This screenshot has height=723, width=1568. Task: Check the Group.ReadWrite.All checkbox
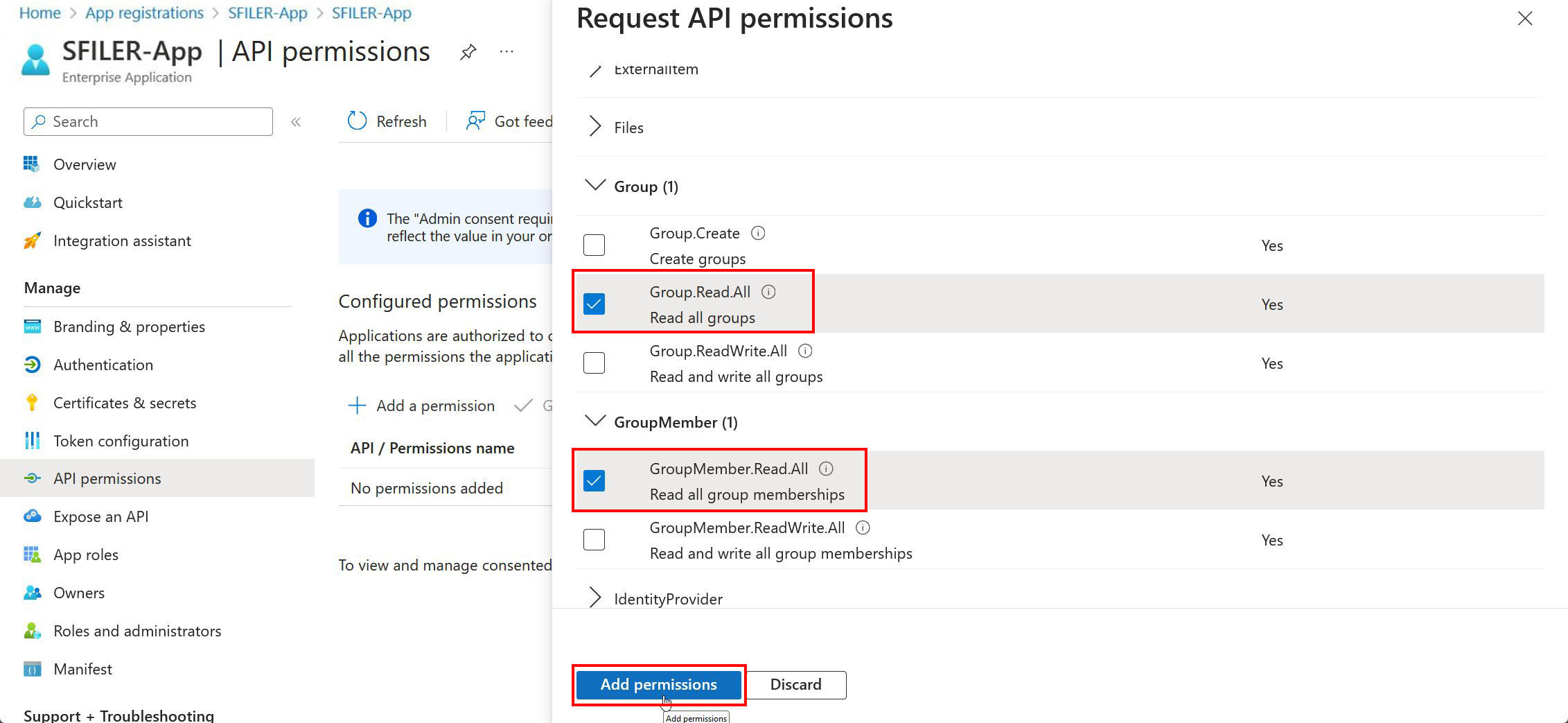(594, 363)
